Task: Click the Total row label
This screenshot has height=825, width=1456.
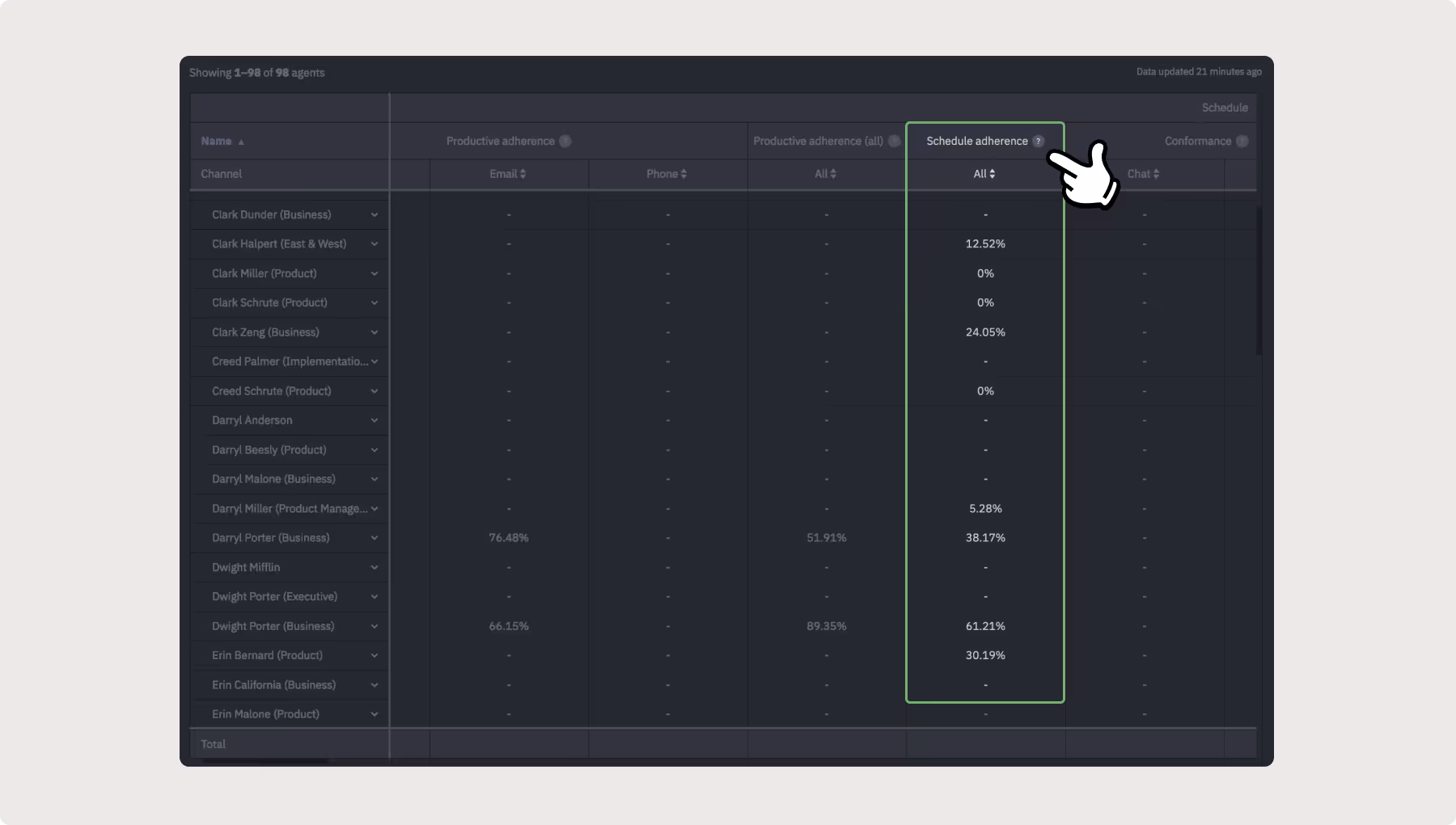Action: [x=214, y=744]
